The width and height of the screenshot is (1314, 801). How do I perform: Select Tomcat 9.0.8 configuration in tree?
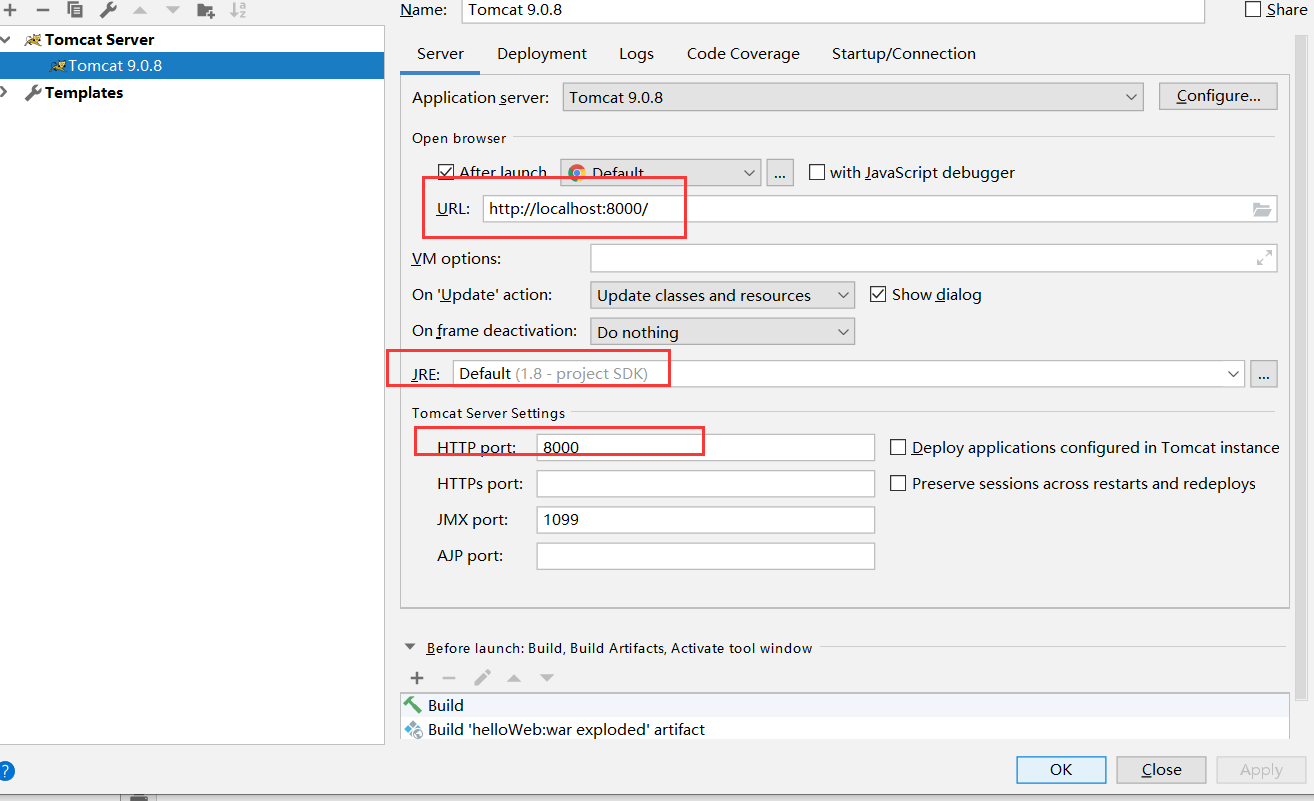[x=192, y=66]
